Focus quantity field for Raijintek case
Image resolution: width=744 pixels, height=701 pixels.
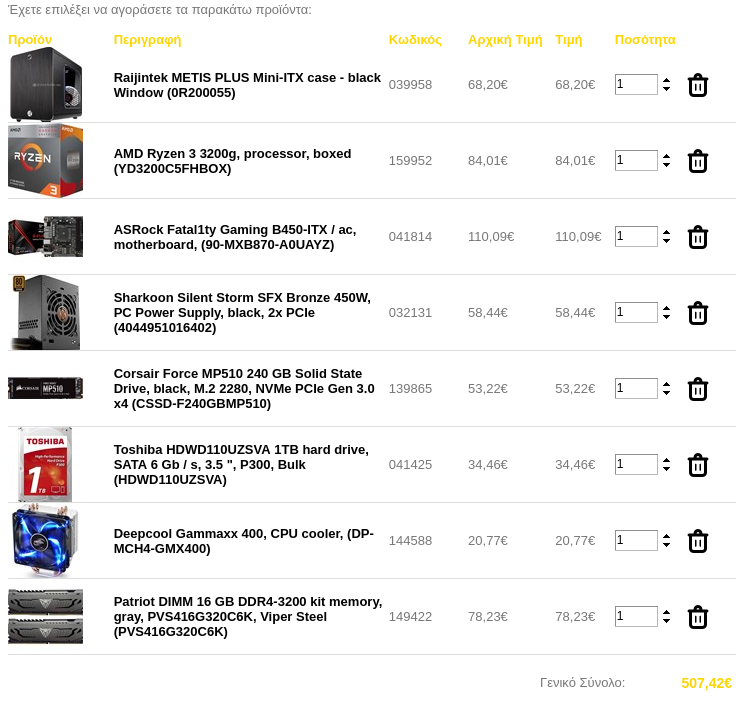636,84
